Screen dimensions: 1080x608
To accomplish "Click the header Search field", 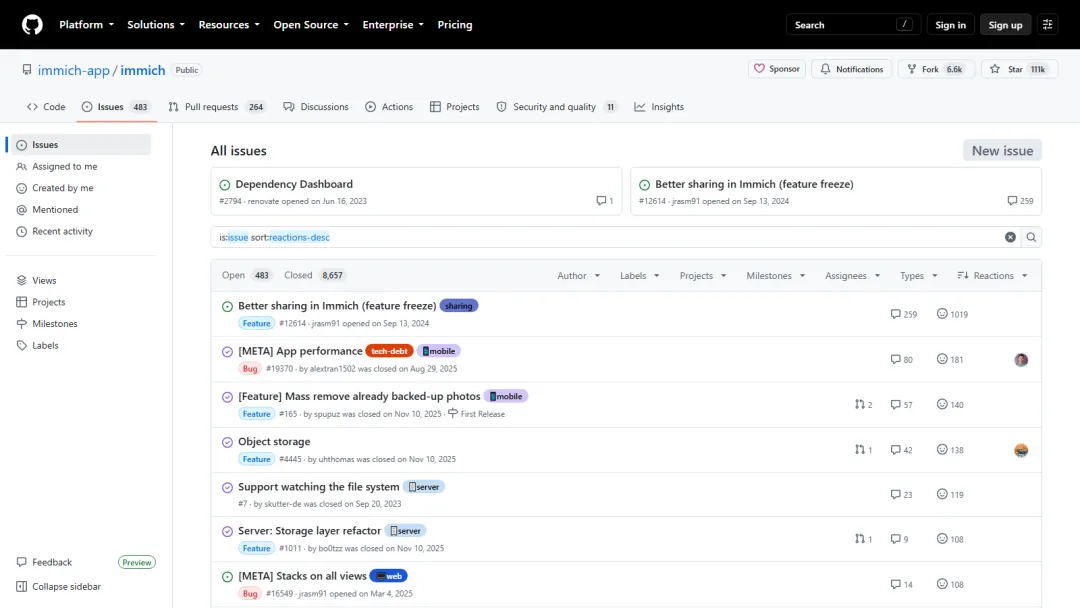I will pyautogui.click(x=853, y=25).
